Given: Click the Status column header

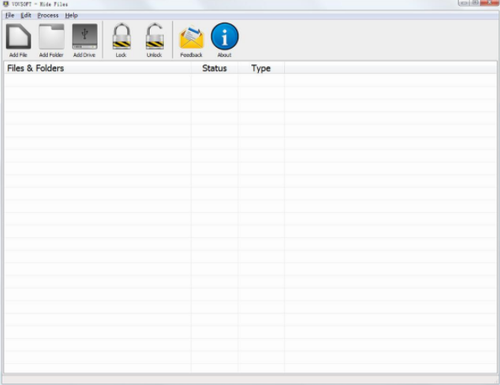Looking at the screenshot, I should point(215,68).
